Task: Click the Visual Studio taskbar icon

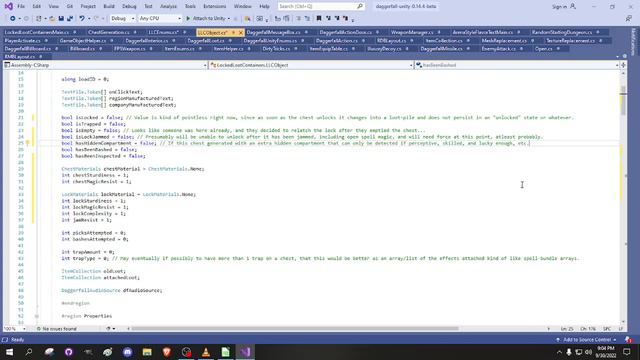Action: pos(245,352)
